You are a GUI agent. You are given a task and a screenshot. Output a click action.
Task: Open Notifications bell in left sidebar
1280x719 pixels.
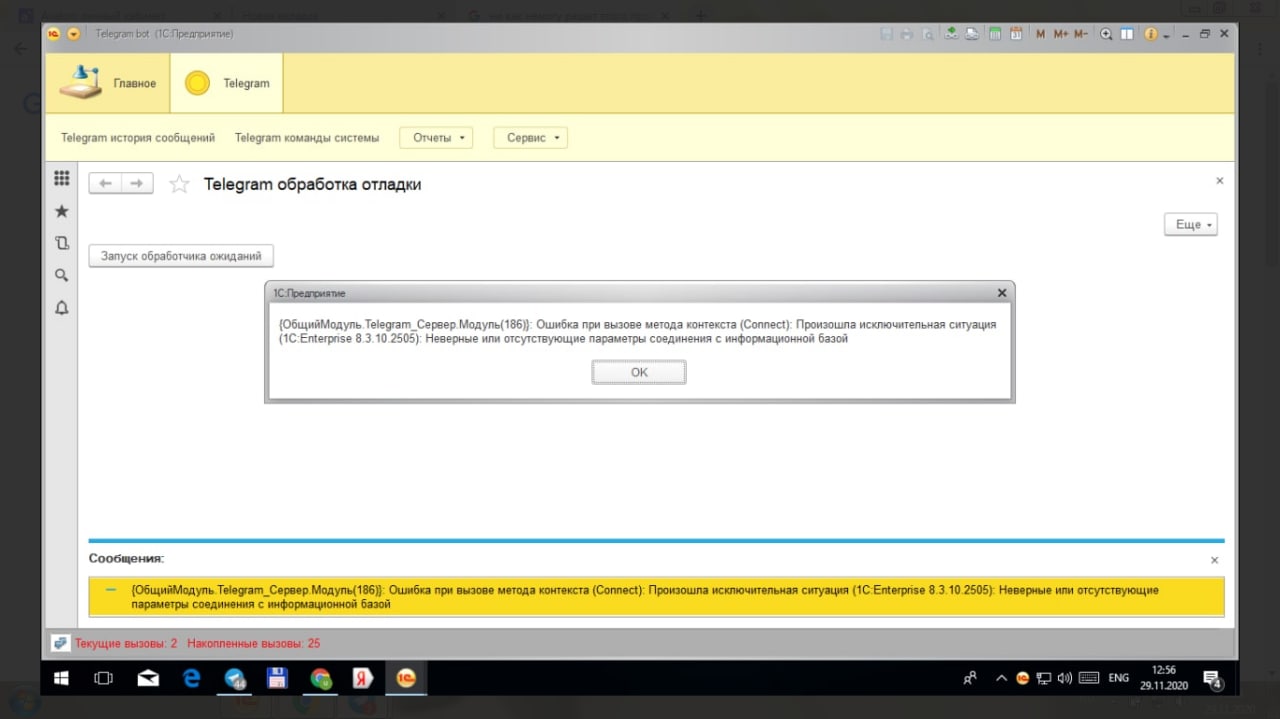point(61,308)
